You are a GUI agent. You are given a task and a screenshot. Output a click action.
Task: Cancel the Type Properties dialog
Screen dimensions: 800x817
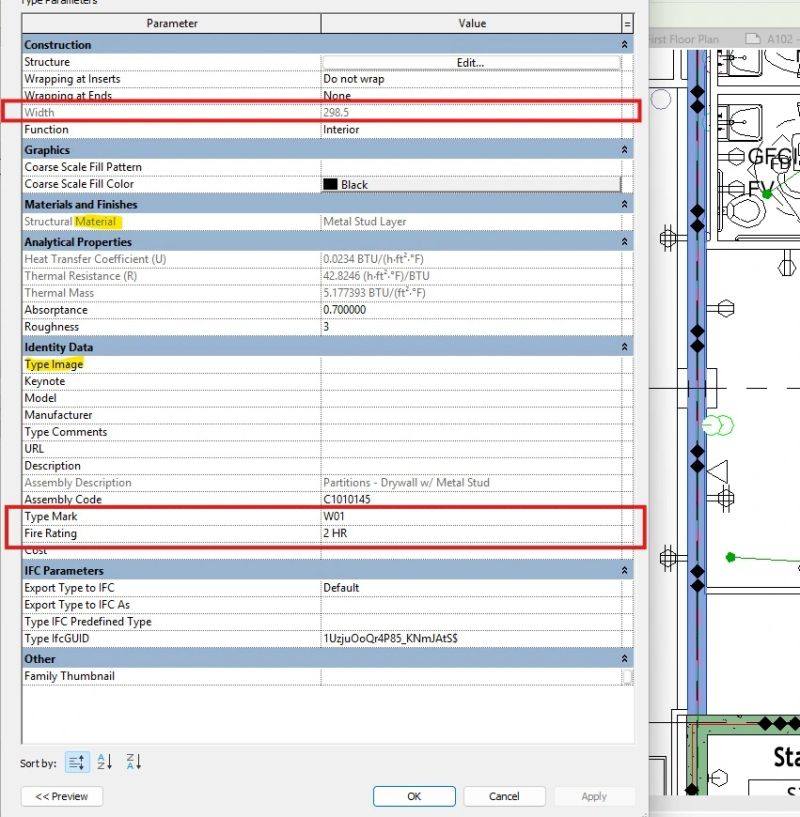pos(504,796)
